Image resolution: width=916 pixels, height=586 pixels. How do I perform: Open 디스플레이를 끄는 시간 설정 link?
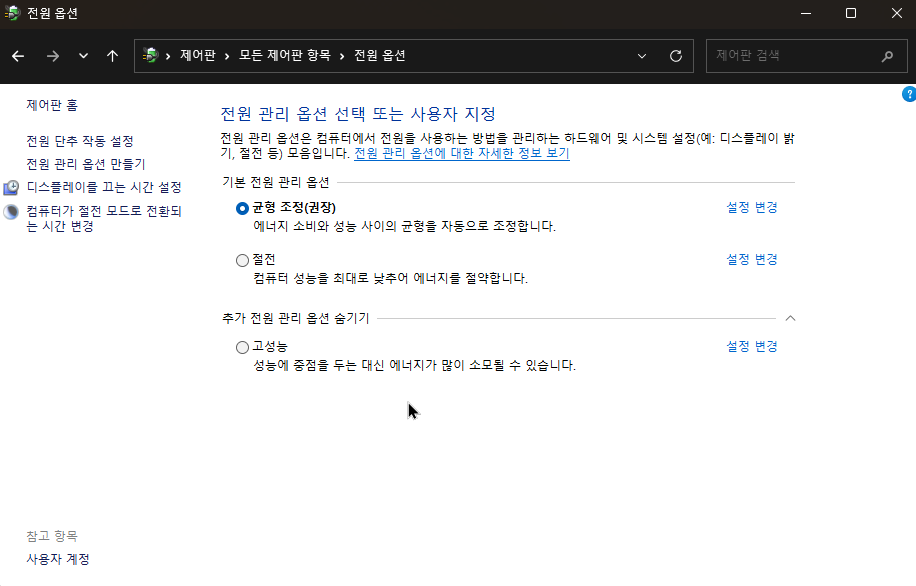click(104, 187)
